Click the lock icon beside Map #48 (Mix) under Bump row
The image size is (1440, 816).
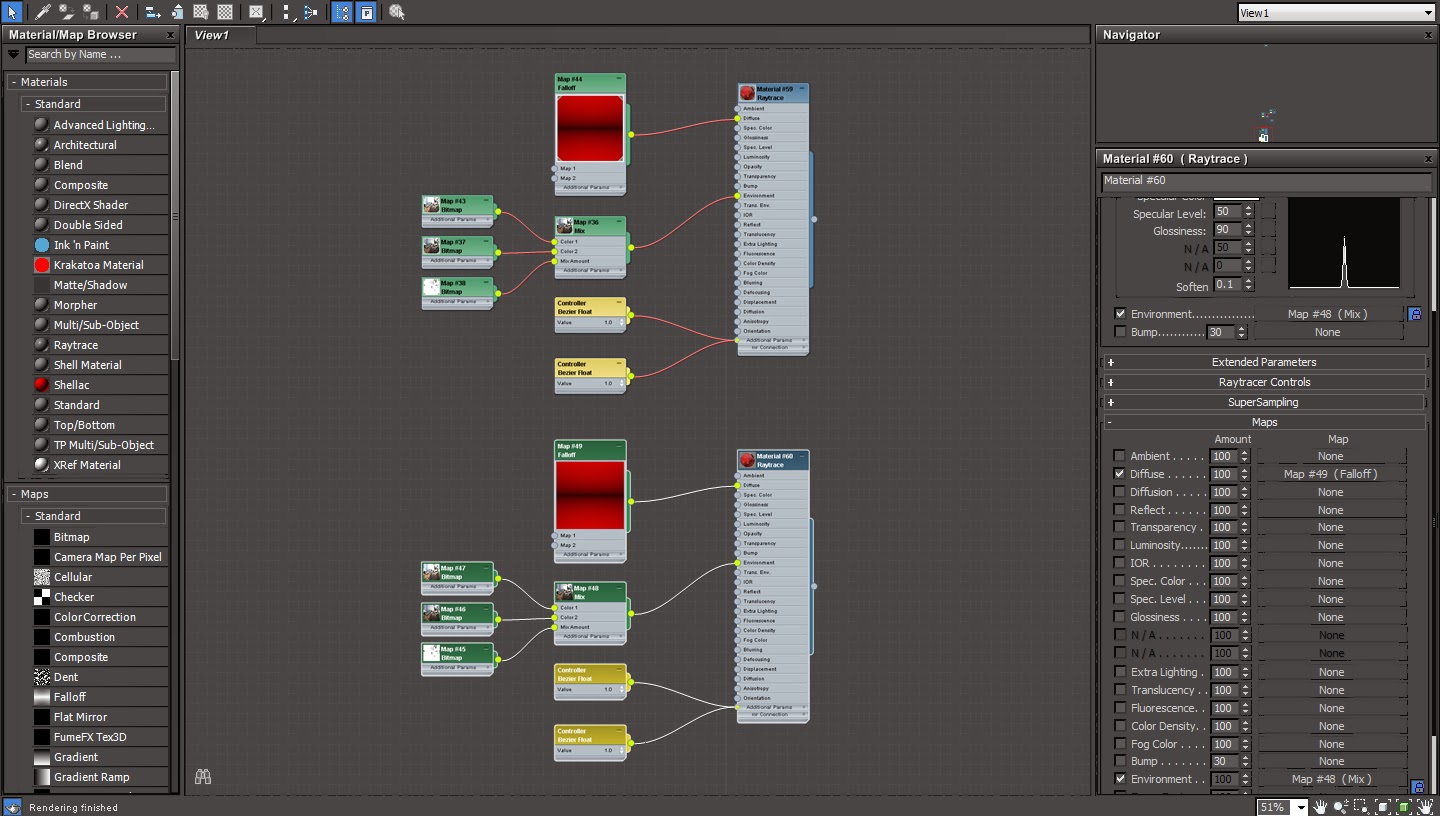click(x=1416, y=788)
